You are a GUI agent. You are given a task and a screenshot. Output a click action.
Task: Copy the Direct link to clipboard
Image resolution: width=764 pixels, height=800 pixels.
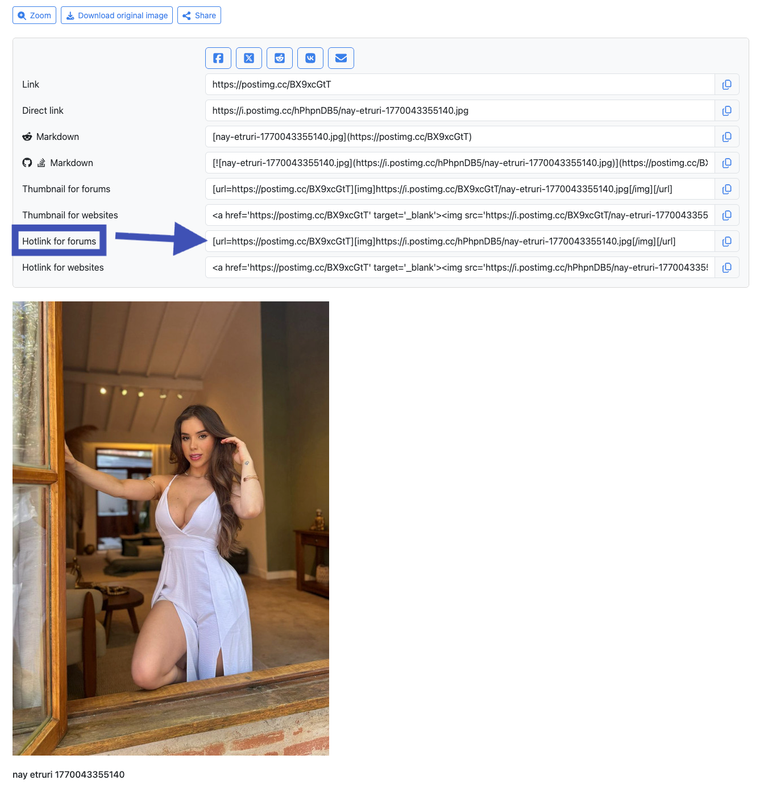(727, 111)
